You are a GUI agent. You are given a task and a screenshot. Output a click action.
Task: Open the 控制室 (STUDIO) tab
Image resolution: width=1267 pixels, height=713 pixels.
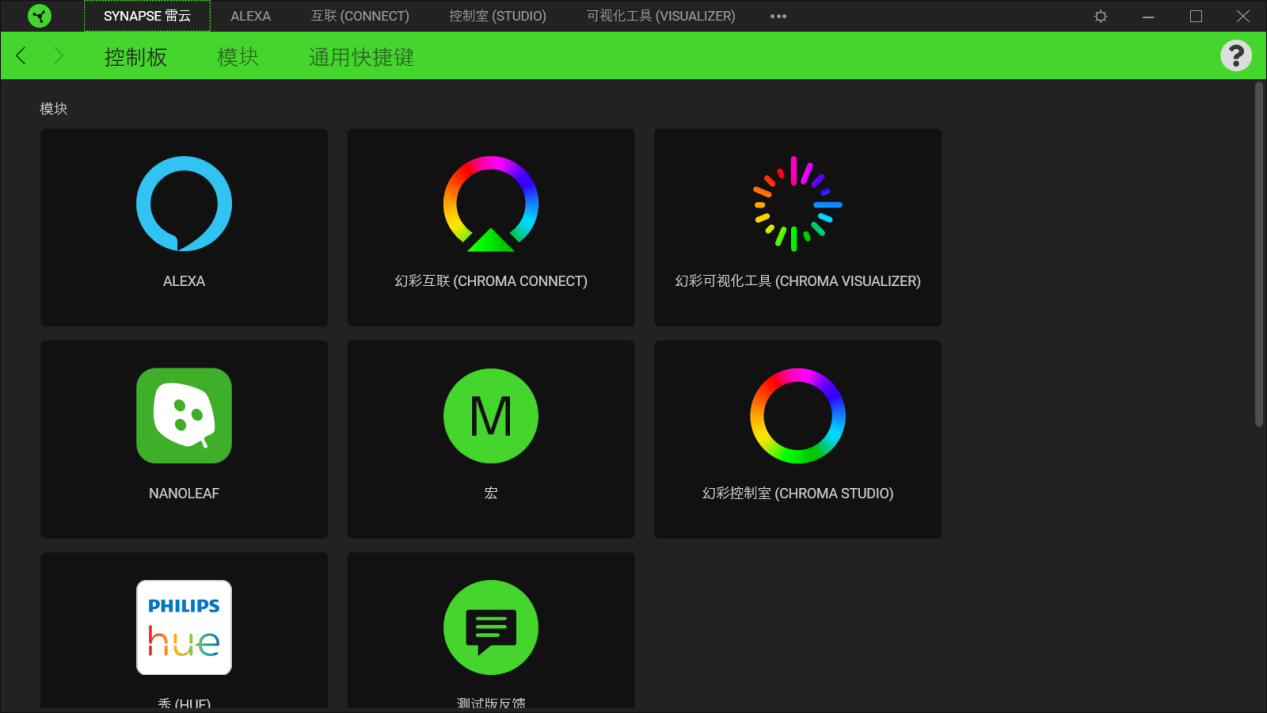click(x=498, y=16)
